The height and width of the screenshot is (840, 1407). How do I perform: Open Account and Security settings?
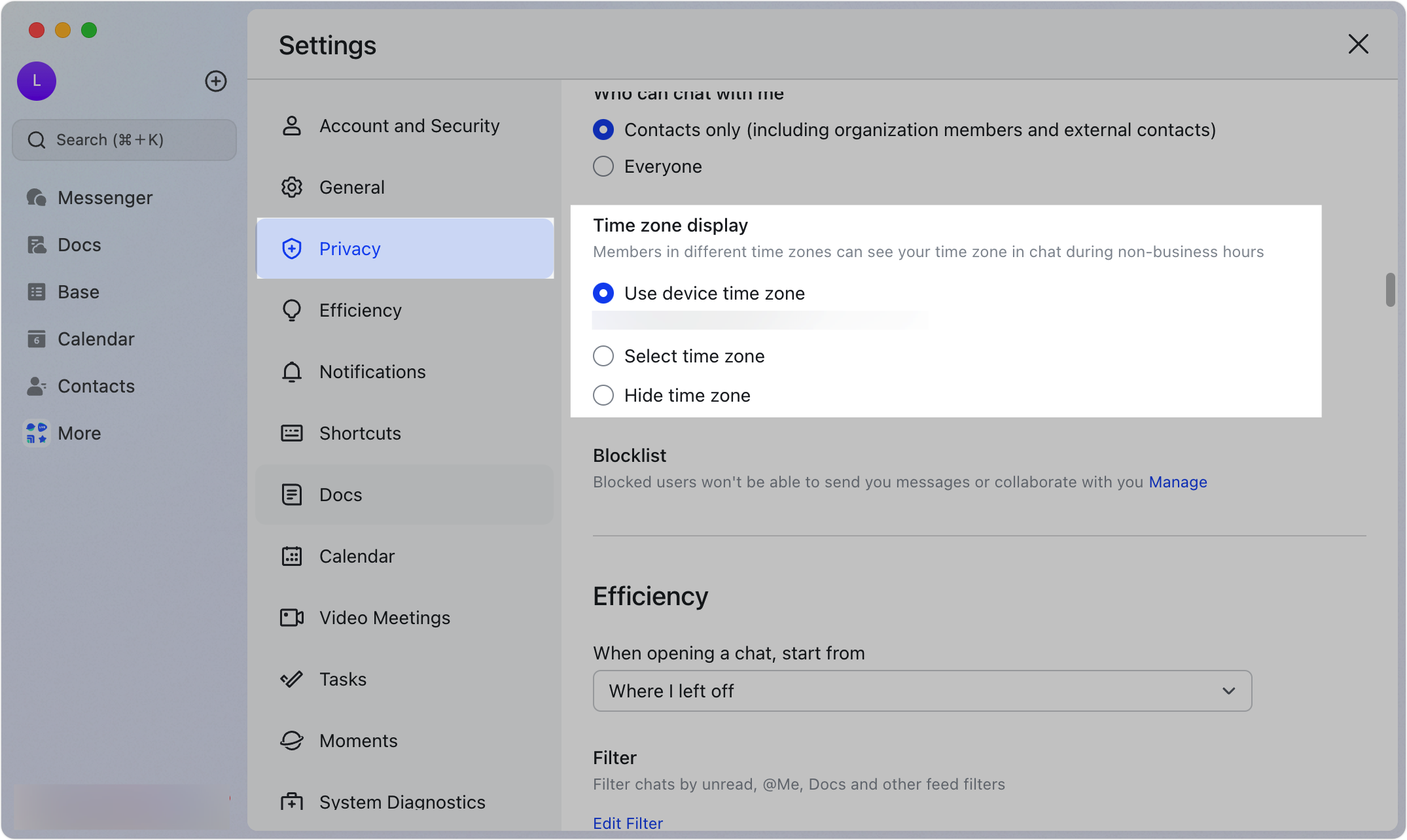(409, 126)
